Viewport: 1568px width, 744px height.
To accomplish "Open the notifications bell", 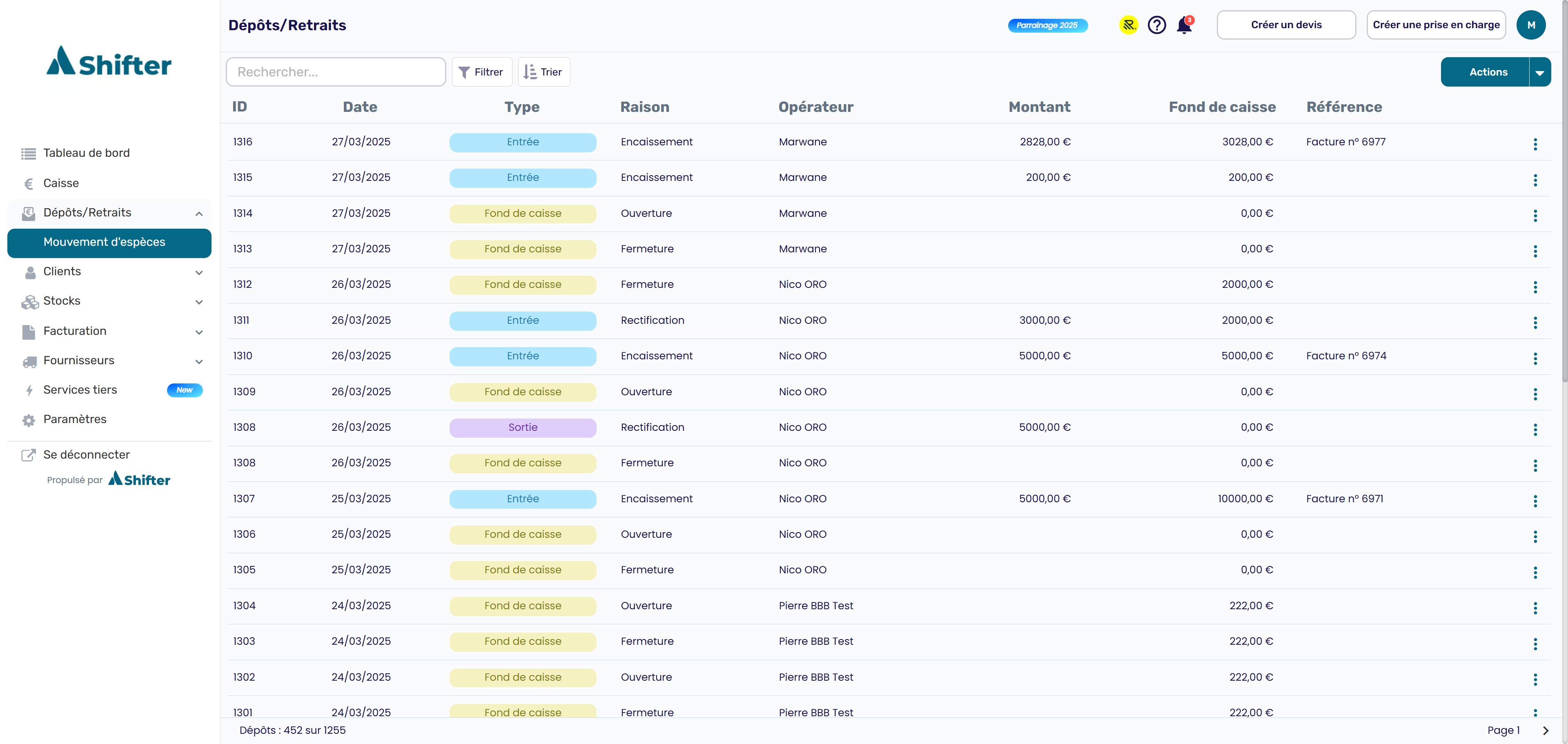I will 1184,25.
